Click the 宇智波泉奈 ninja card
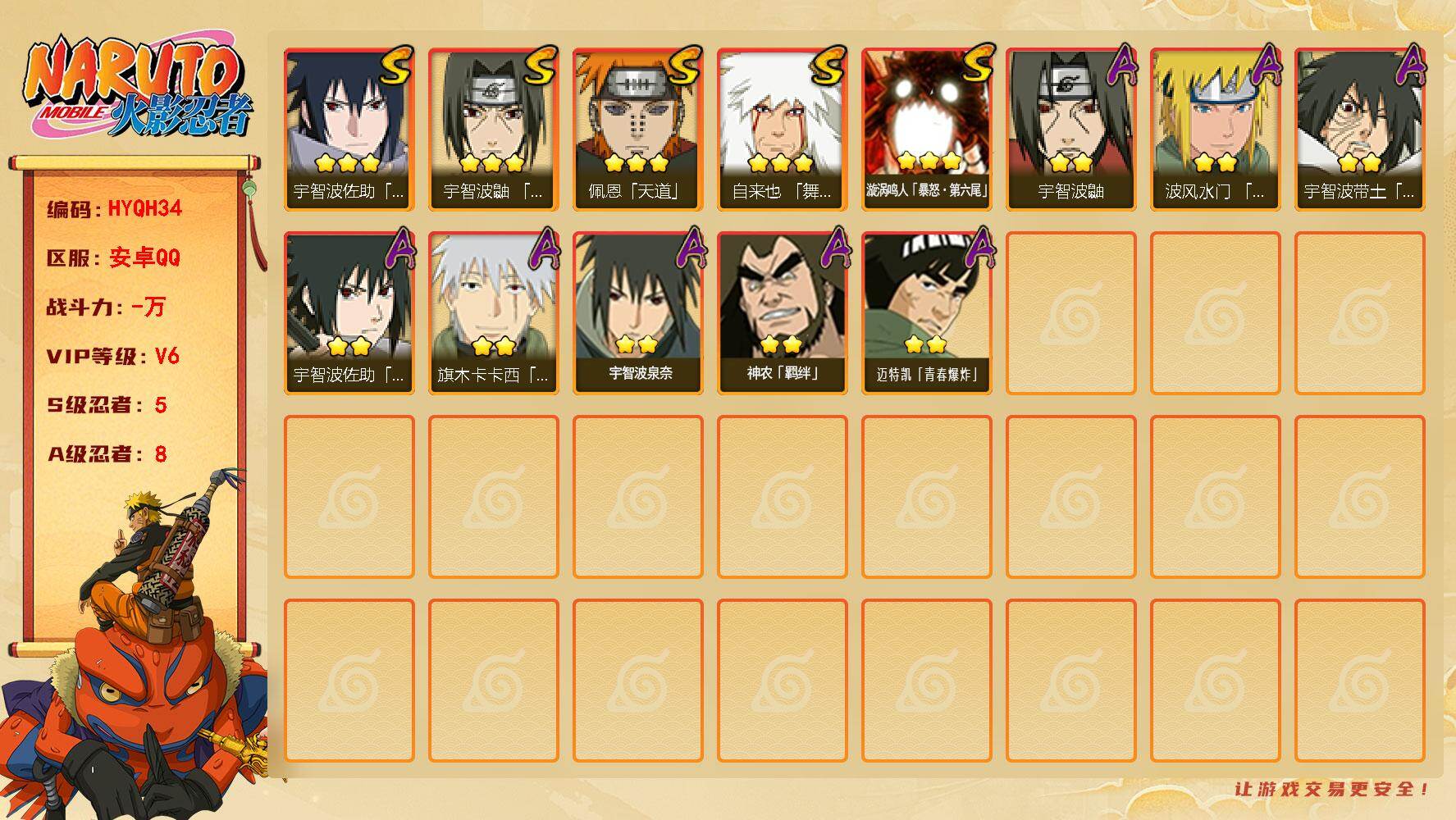Image resolution: width=1456 pixels, height=820 pixels. coord(637,313)
